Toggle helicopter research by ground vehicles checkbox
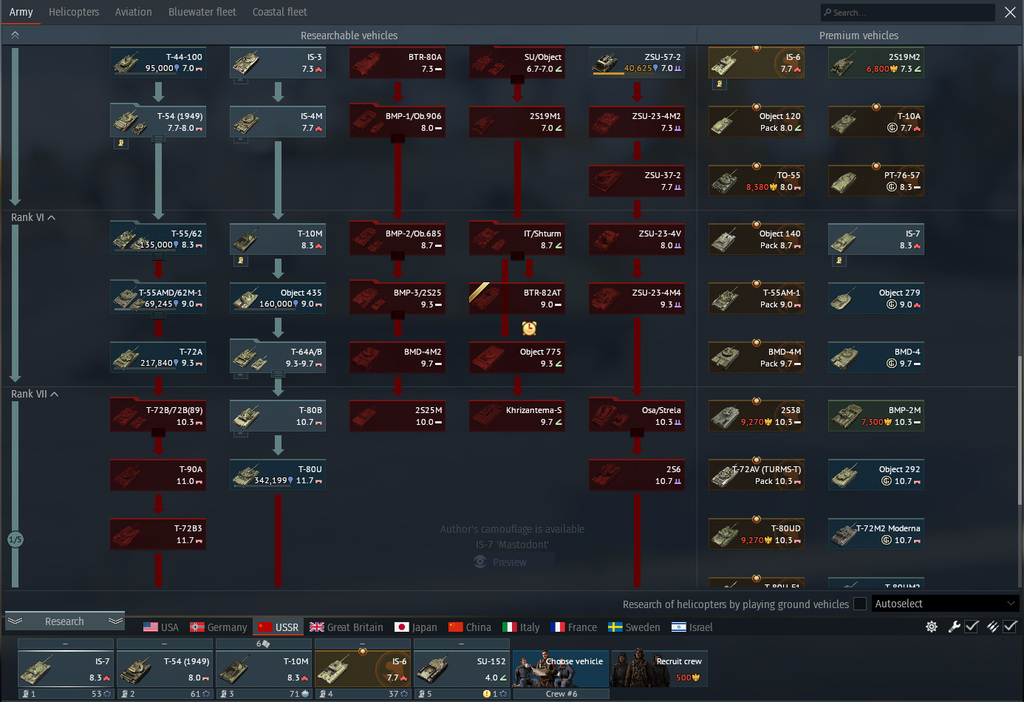 pos(860,604)
